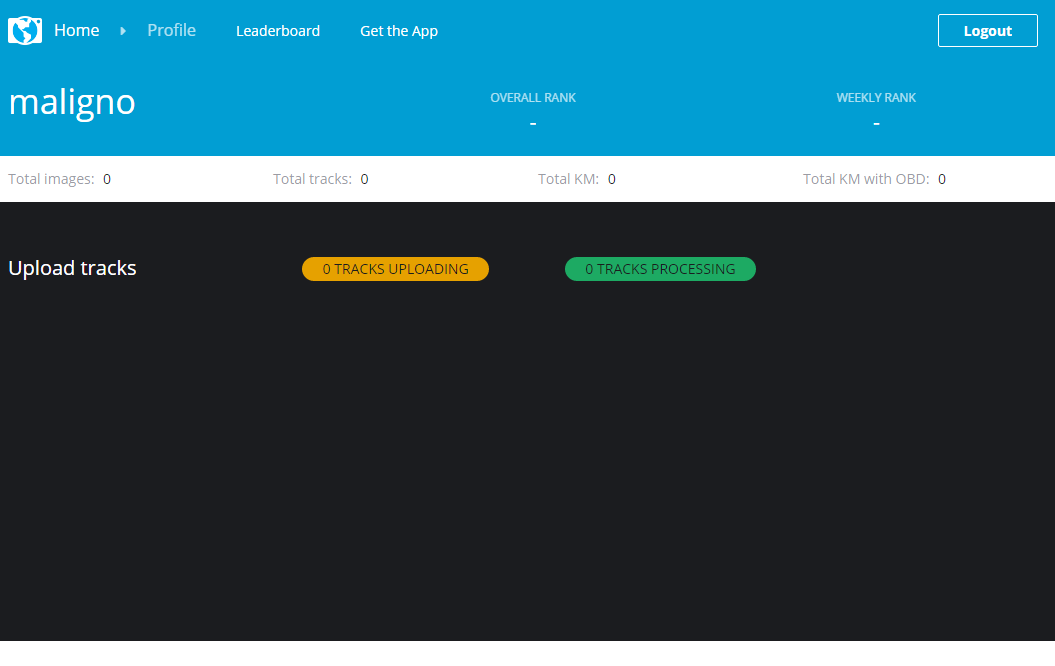The image size is (1055, 666).
Task: Click the Logout button
Action: (988, 30)
